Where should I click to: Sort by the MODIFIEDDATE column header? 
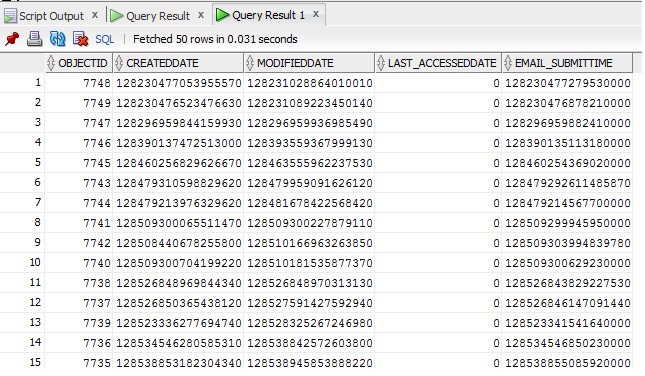309,63
